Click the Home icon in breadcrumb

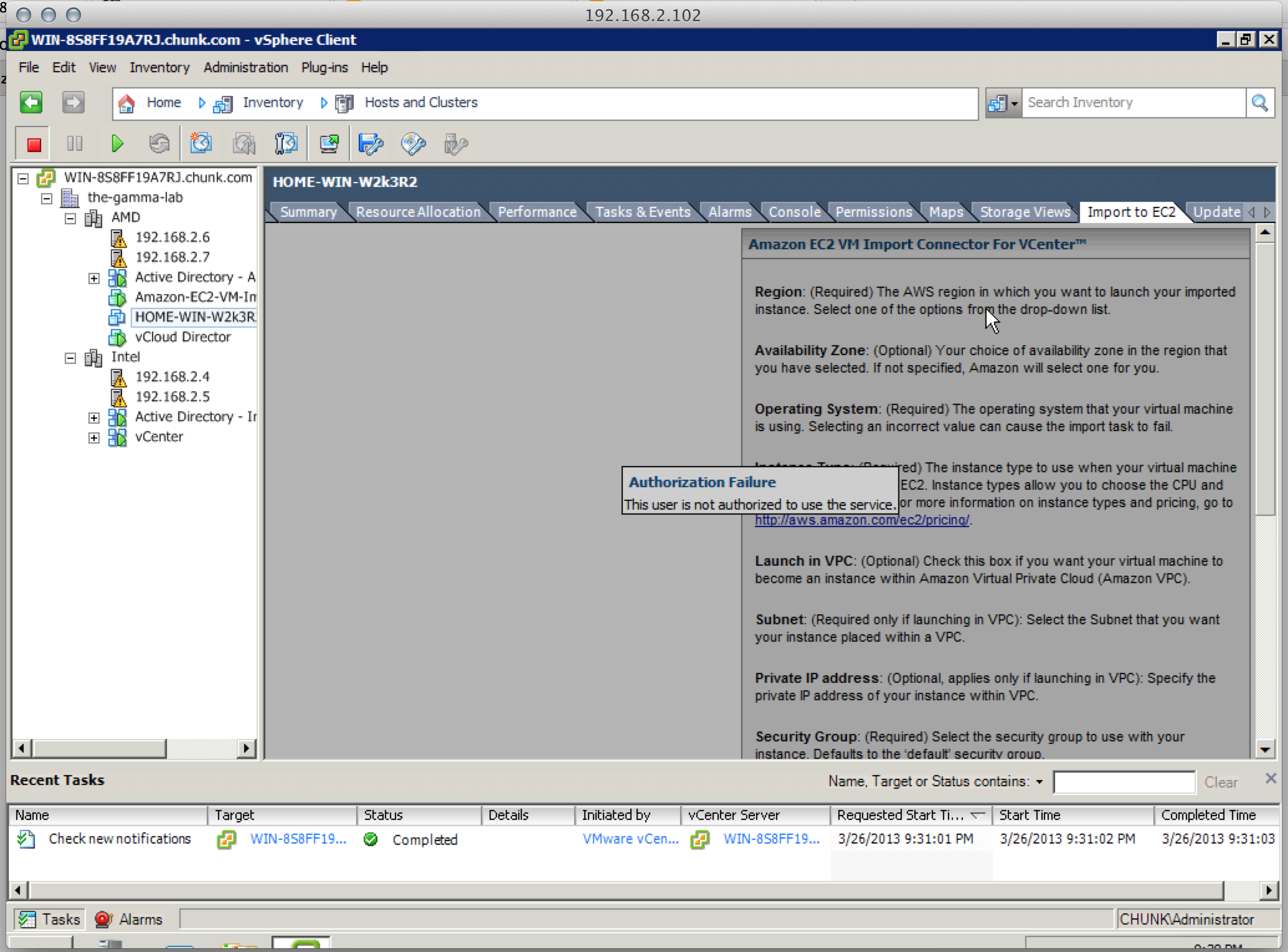pos(126,103)
